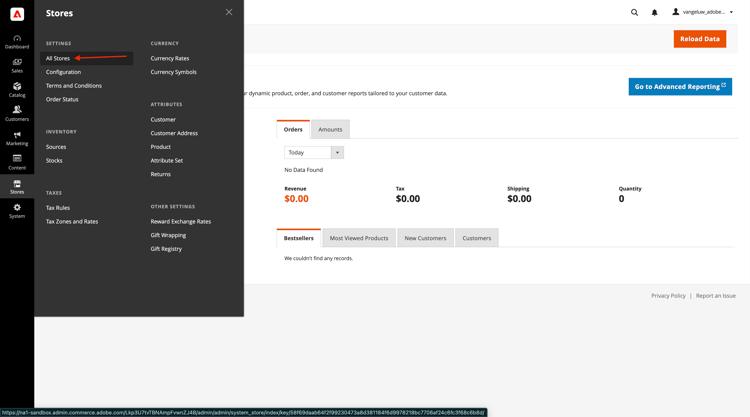Click the Report an Issue link
750x417 pixels.
pyautogui.click(x=716, y=296)
